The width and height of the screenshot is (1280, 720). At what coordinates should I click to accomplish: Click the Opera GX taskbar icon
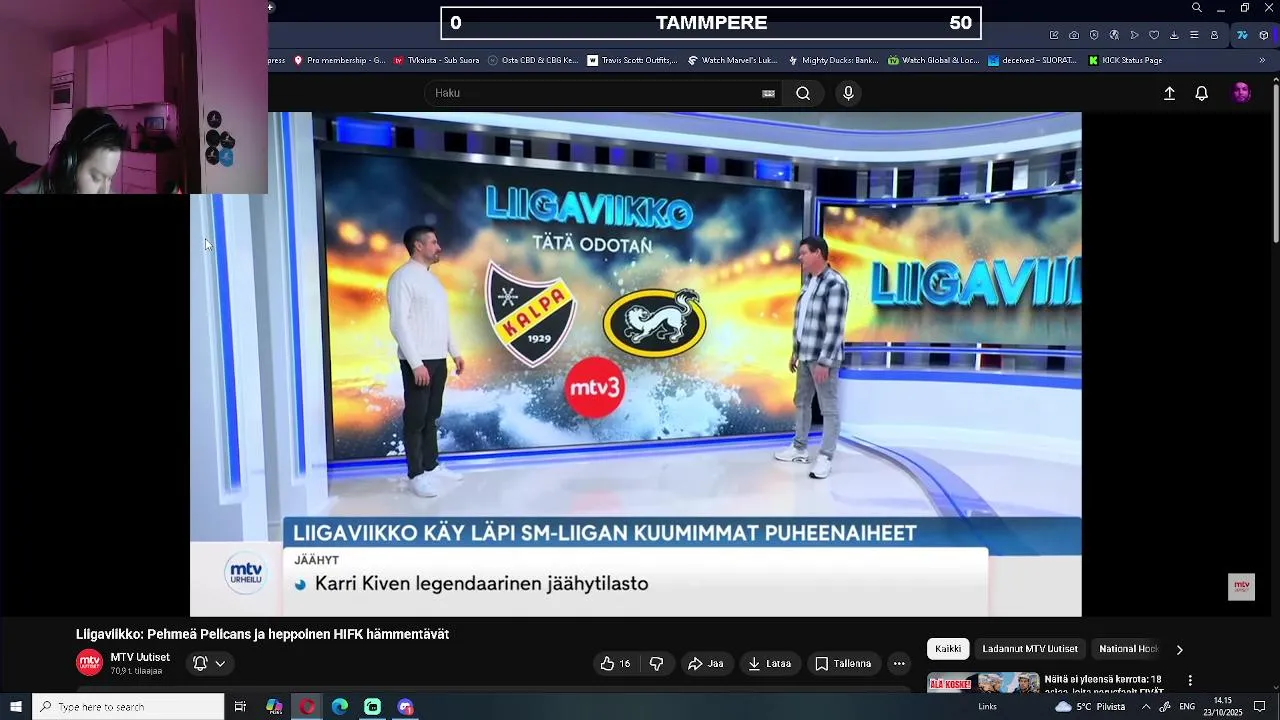click(307, 707)
